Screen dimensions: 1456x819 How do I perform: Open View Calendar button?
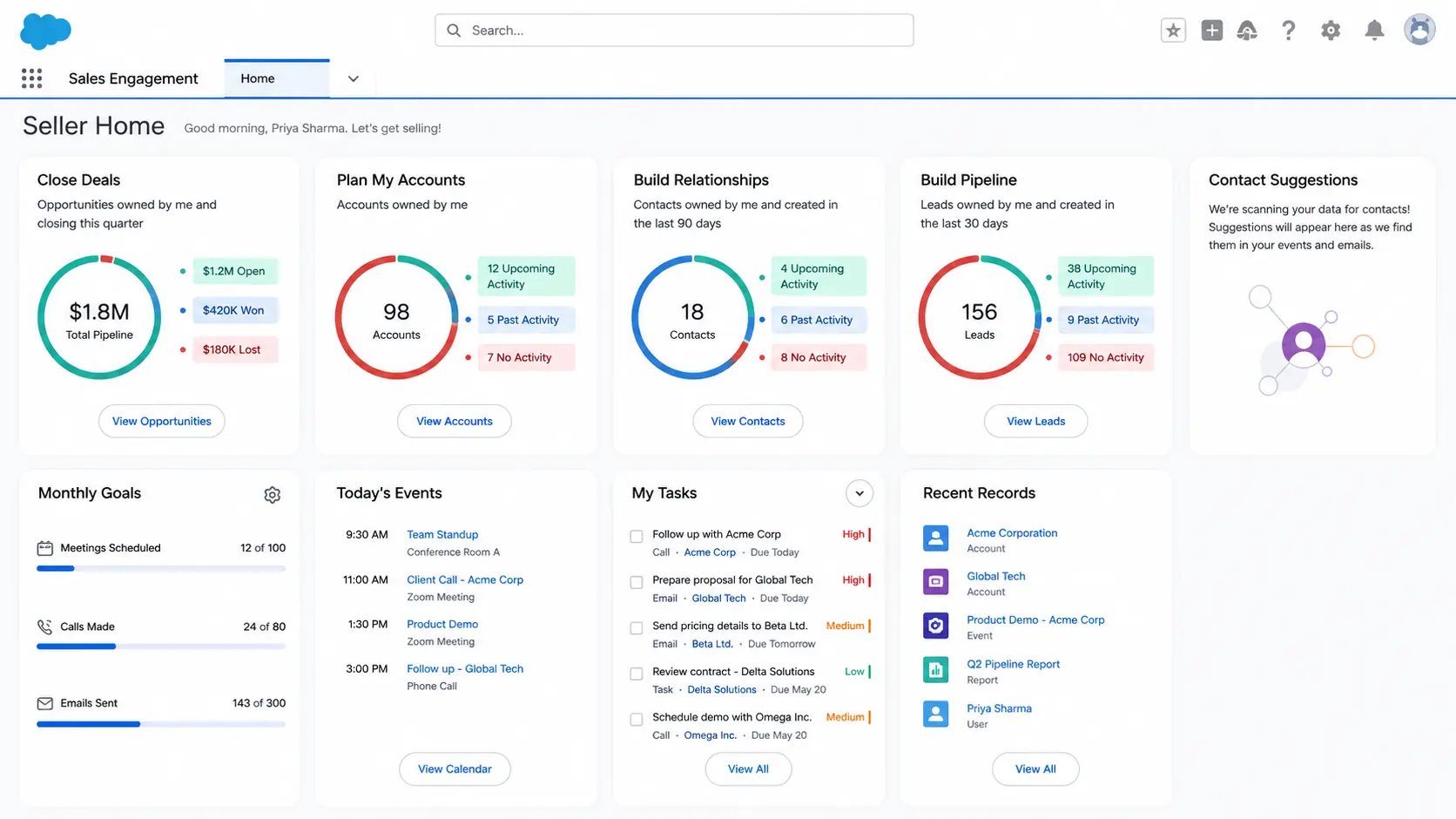[x=455, y=768]
